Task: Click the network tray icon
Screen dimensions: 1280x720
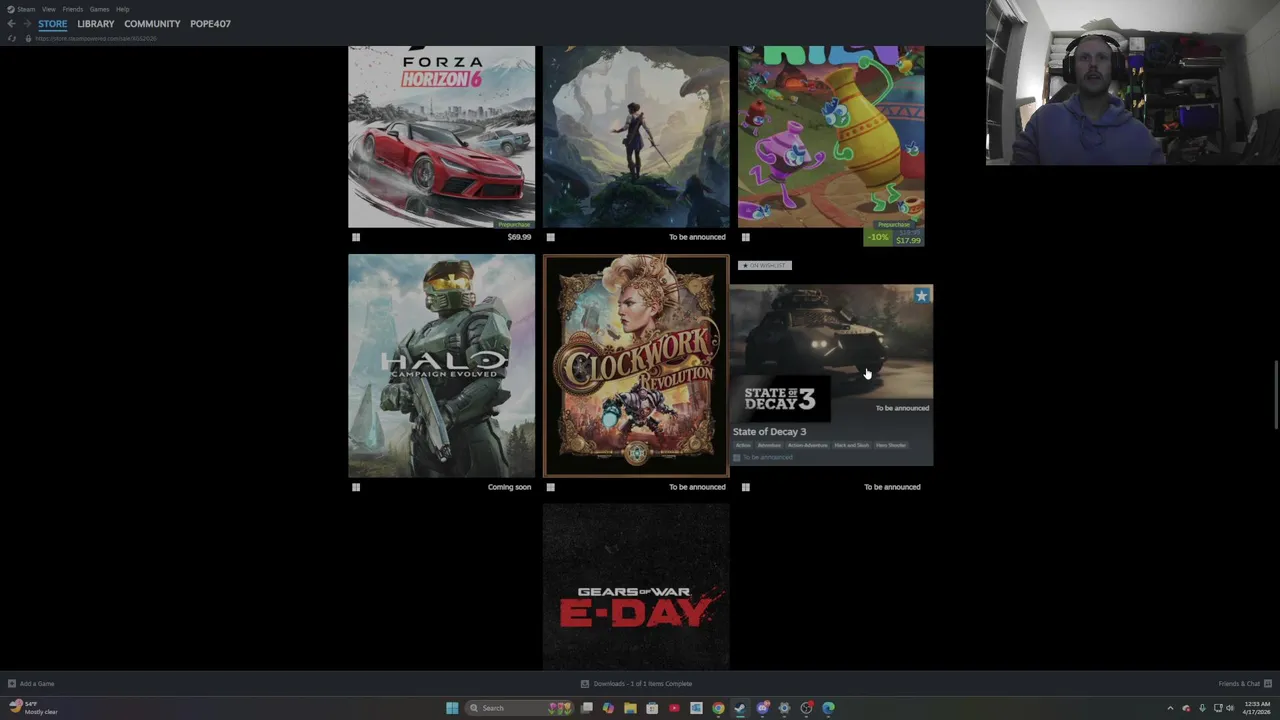Action: click(1218, 708)
